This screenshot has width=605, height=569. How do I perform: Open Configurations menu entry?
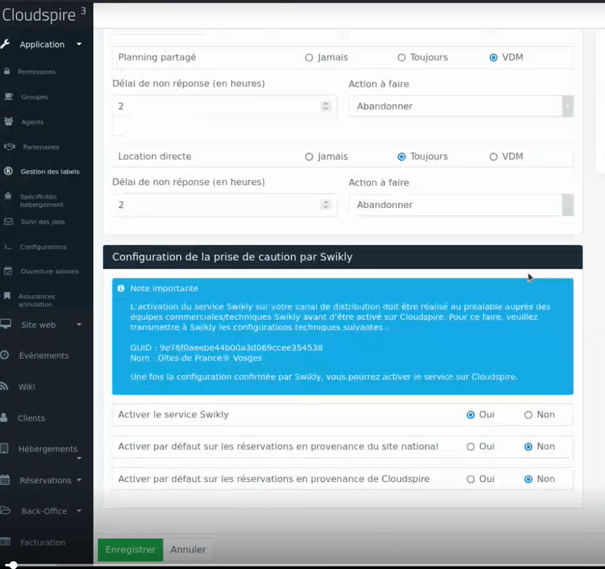[x=43, y=247]
